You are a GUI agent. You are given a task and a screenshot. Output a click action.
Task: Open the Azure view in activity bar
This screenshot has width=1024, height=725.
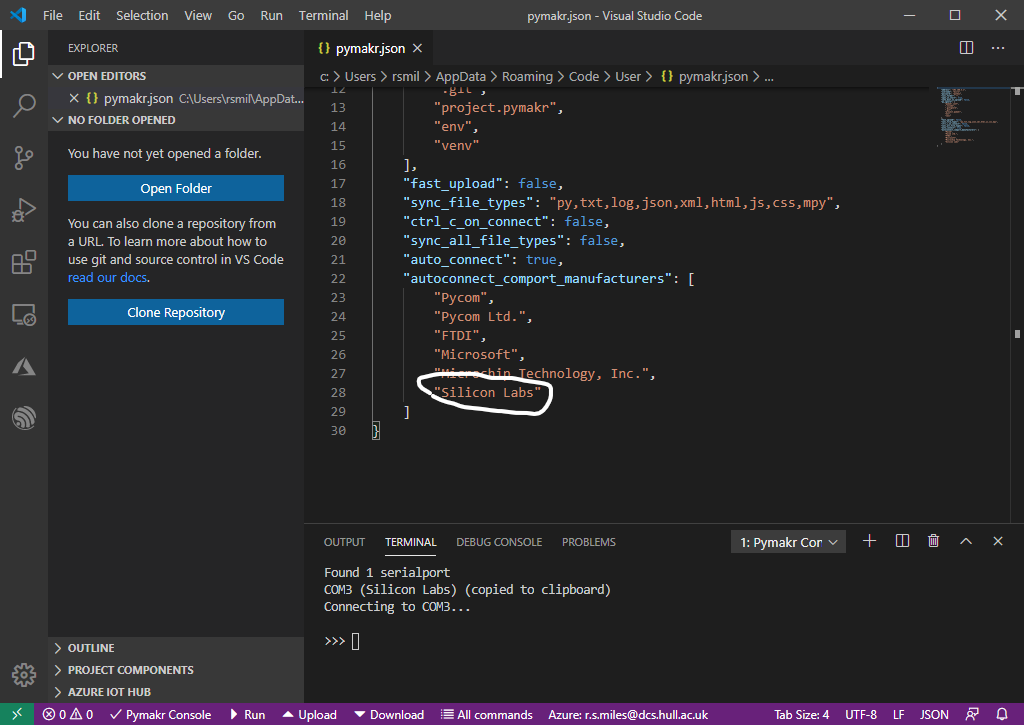[24, 366]
